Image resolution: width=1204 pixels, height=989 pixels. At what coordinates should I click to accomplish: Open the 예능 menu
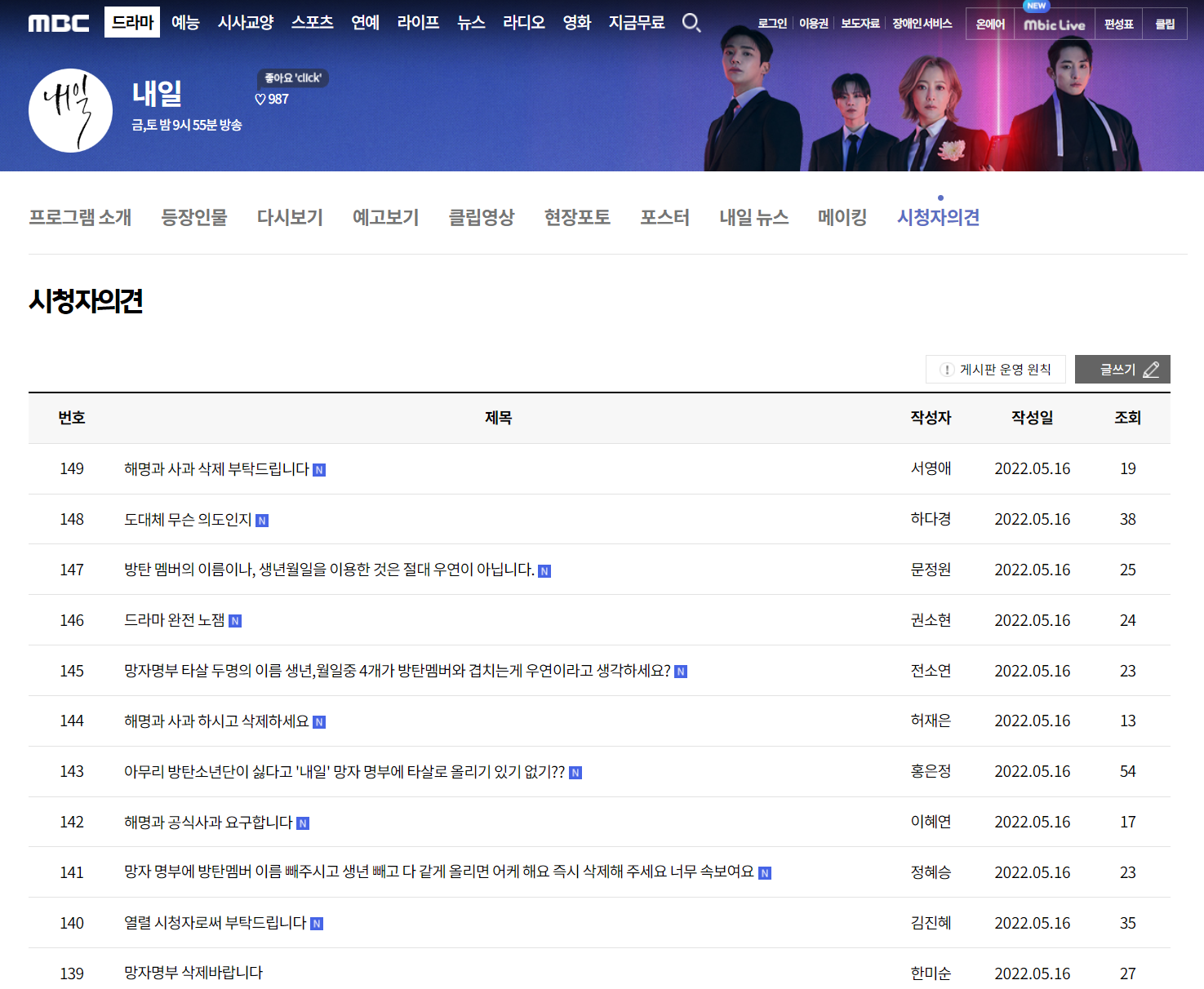(185, 22)
